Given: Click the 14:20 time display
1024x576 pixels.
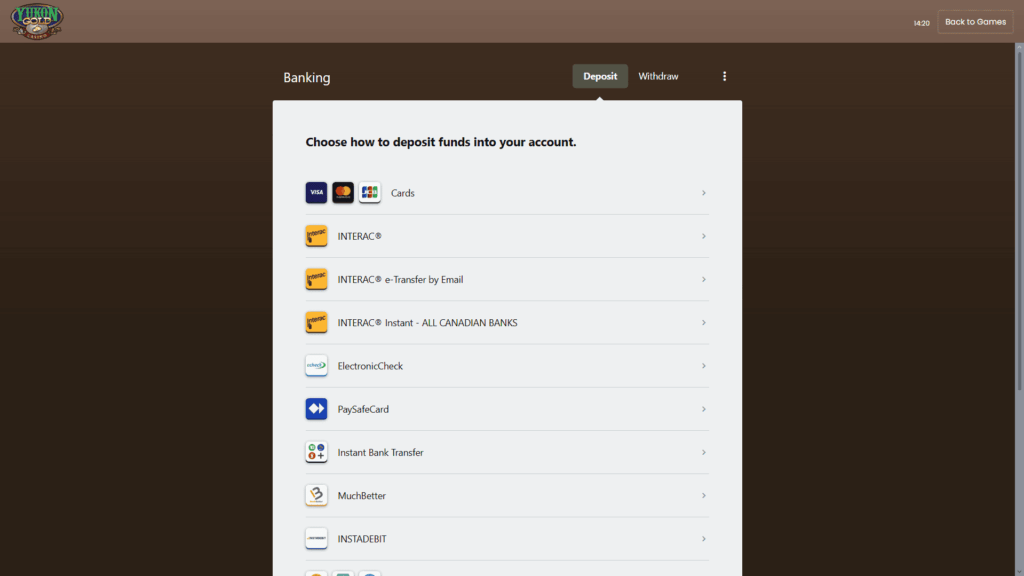Looking at the screenshot, I should click(x=921, y=21).
